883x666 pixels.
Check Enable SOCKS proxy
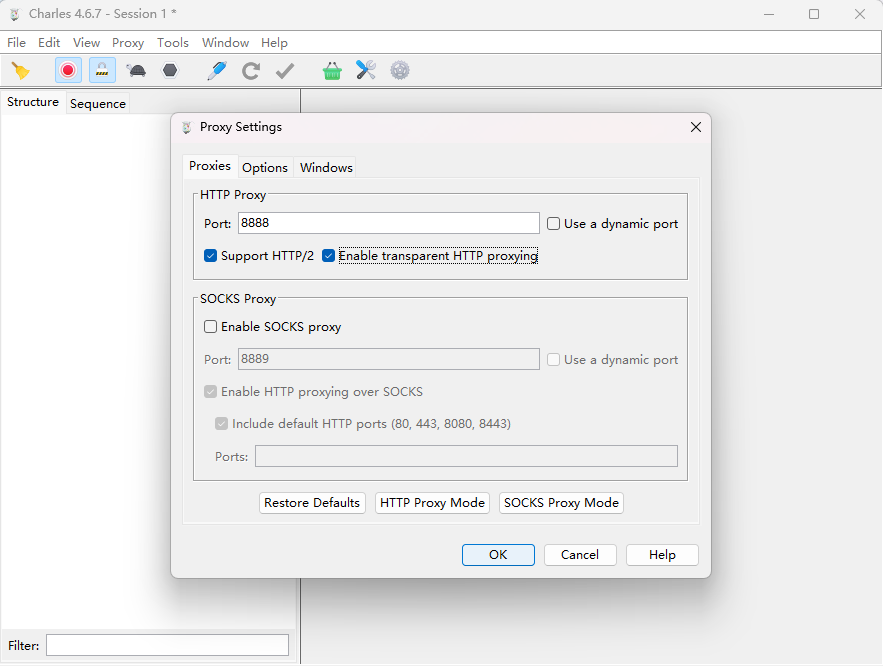pos(210,327)
